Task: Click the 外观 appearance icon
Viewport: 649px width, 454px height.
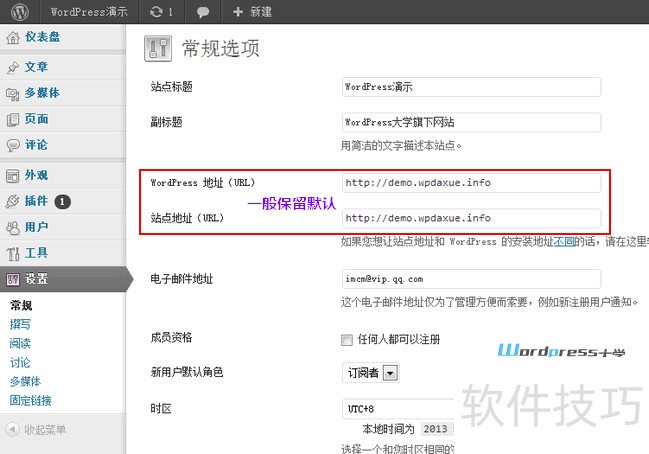Action: pyautogui.click(x=13, y=175)
